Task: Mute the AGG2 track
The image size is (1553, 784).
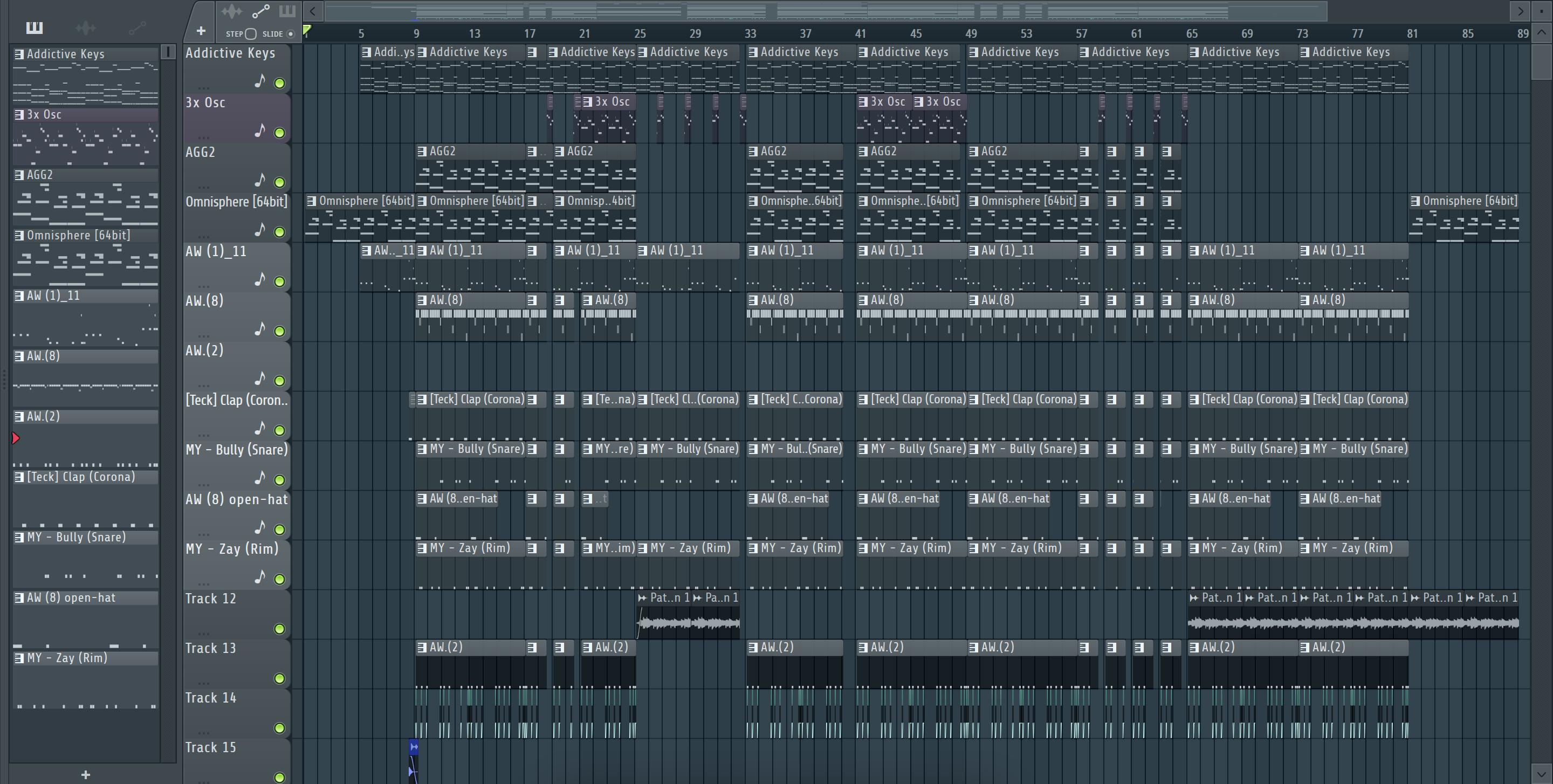Action: point(280,182)
